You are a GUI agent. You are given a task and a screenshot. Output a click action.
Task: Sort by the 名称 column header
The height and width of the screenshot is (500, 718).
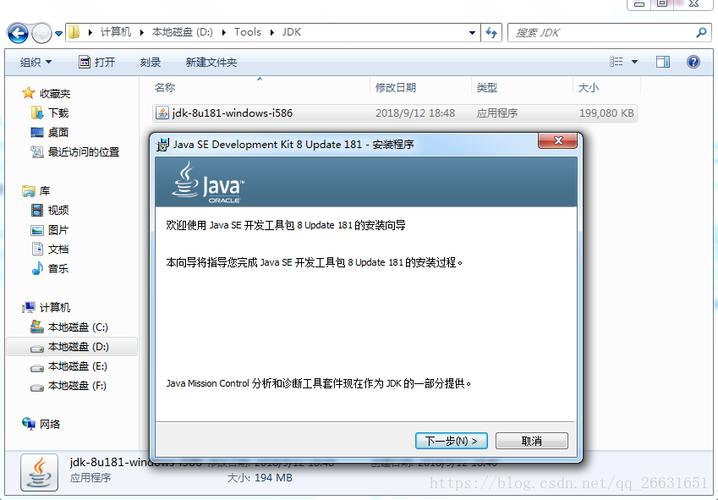[259, 87]
